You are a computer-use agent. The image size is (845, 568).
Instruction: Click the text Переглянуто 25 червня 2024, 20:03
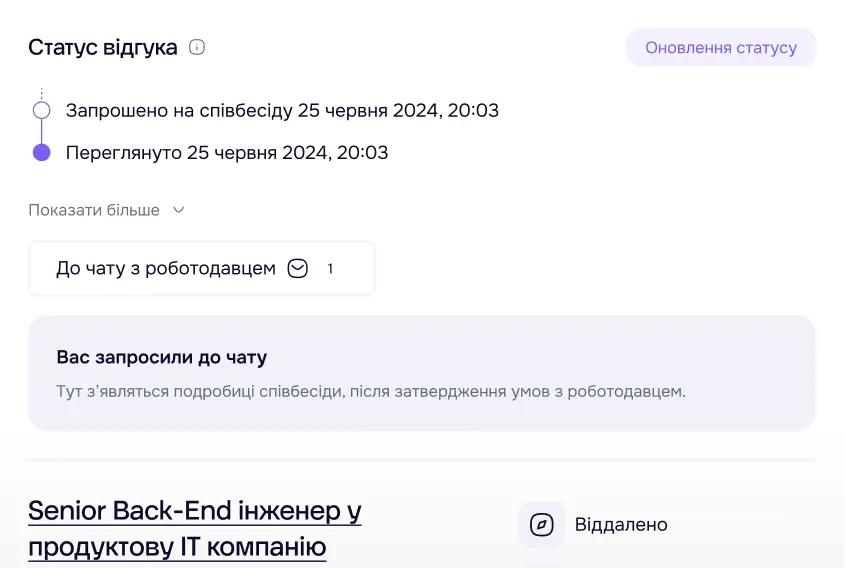[227, 153]
